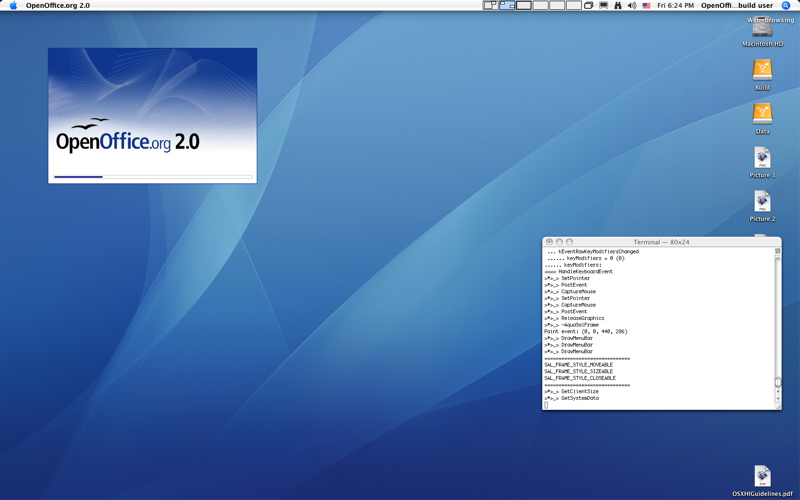Click the Terminal split pane icon
The height and width of the screenshot is (500, 800).
[x=778, y=251]
